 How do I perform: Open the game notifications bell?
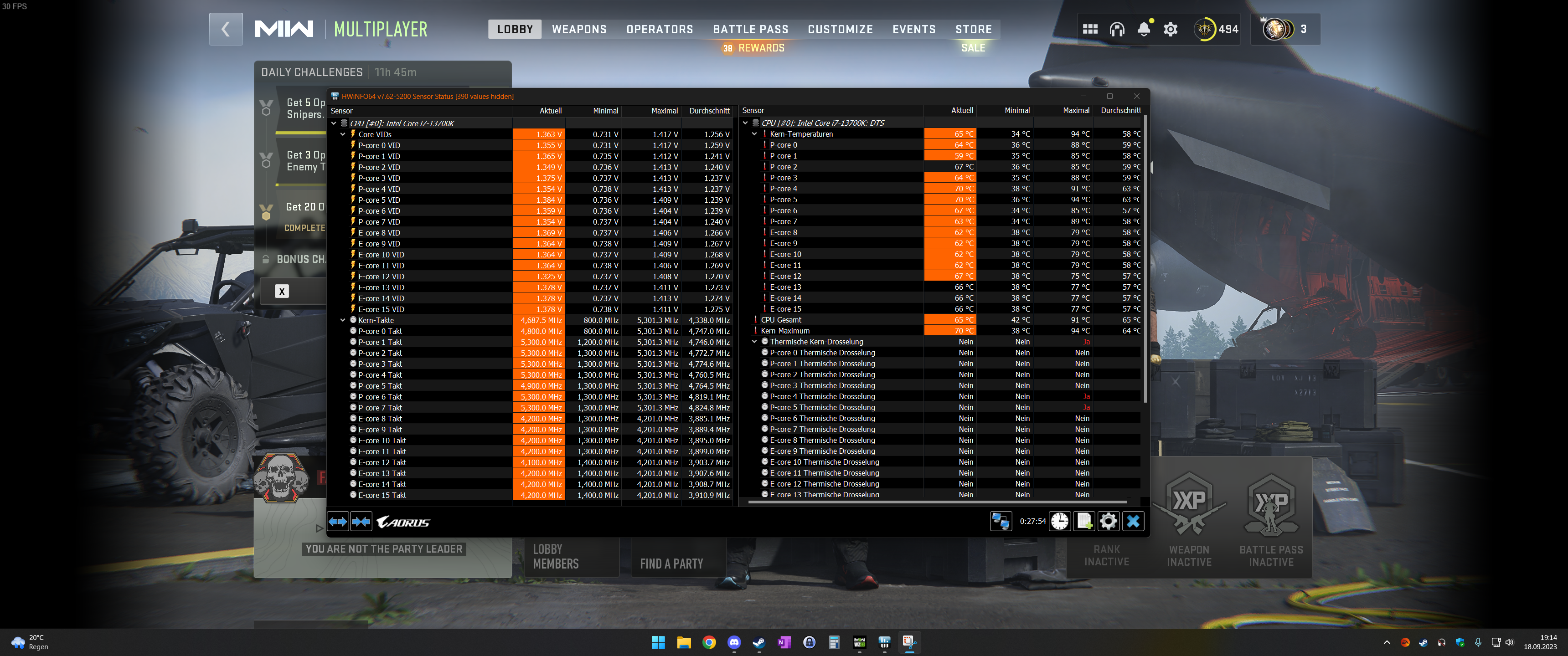[1143, 29]
